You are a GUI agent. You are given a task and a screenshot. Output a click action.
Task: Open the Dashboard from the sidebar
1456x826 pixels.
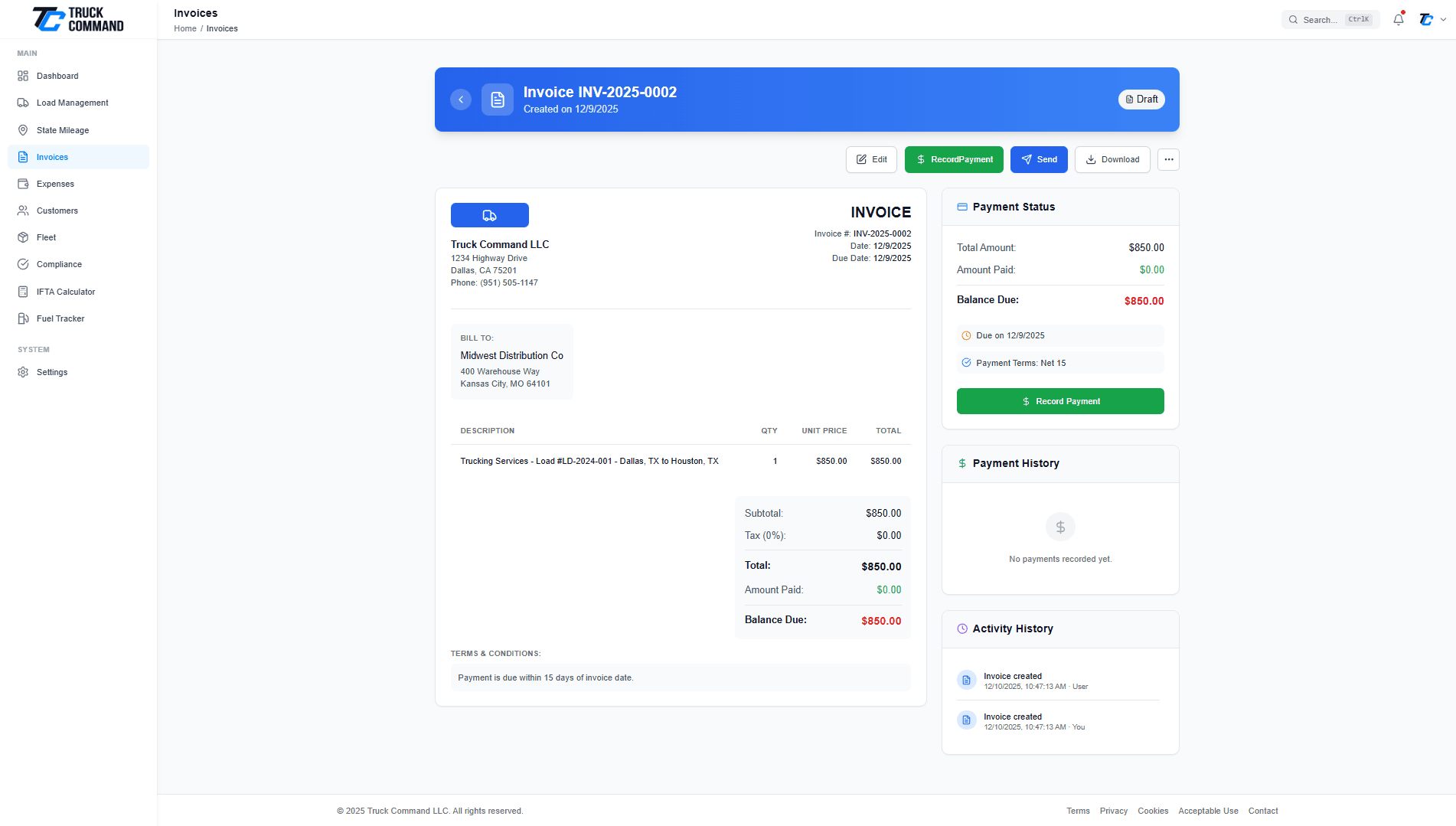point(57,76)
